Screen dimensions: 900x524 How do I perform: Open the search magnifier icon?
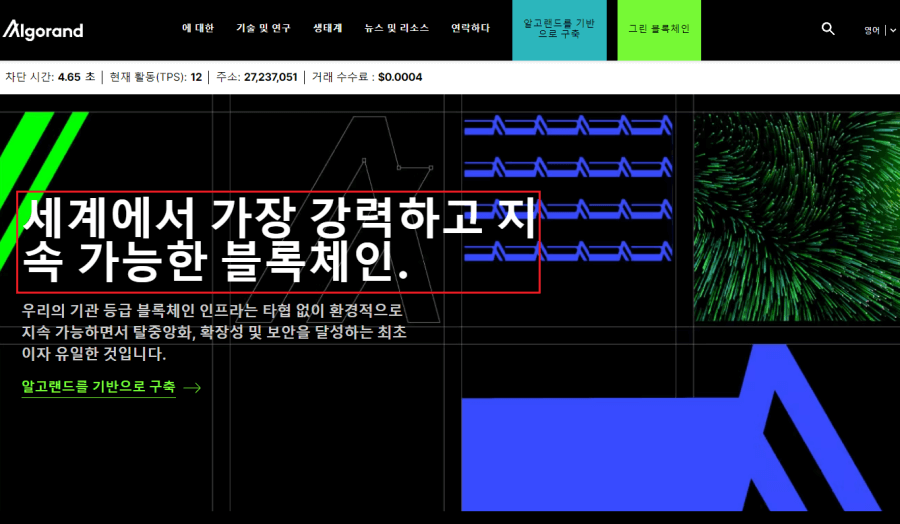coord(828,29)
